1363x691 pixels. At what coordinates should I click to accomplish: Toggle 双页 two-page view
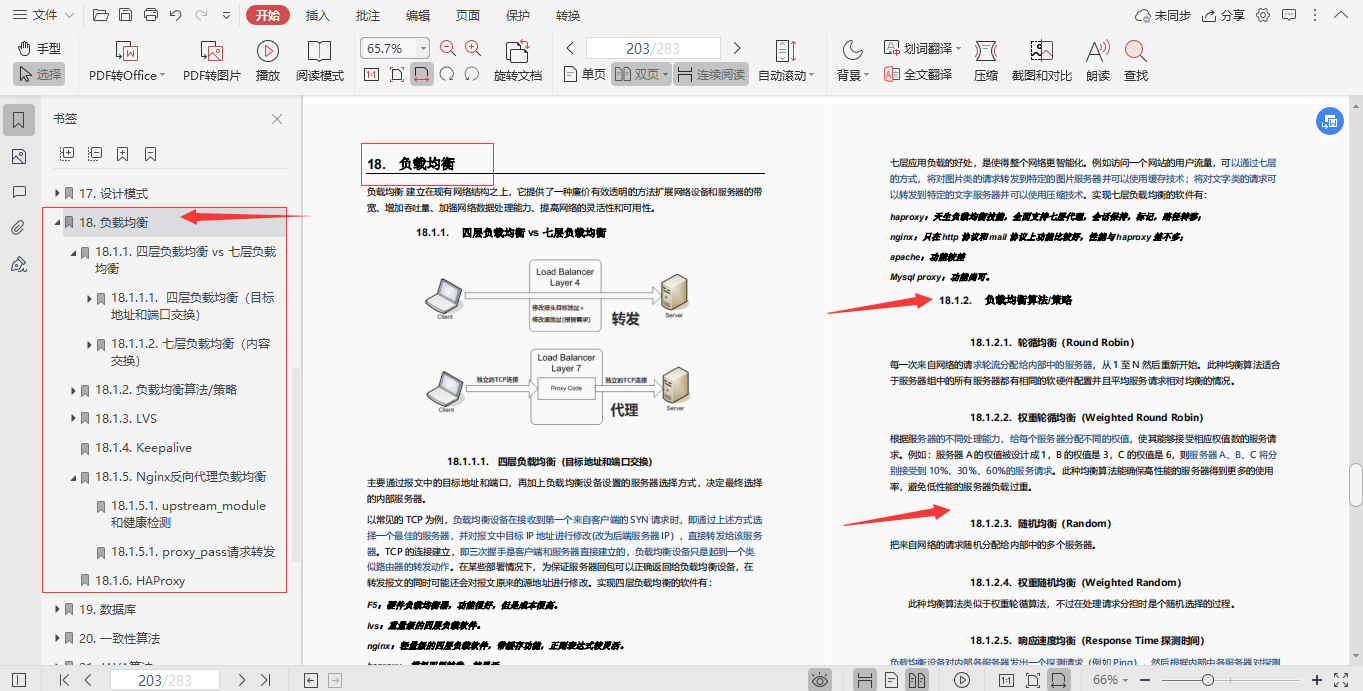tap(641, 74)
